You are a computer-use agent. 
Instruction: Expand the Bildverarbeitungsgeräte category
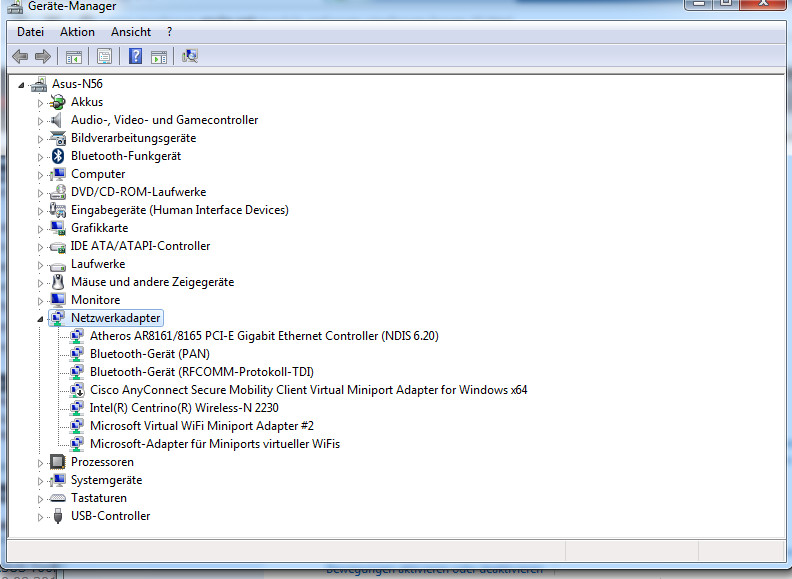pos(40,139)
